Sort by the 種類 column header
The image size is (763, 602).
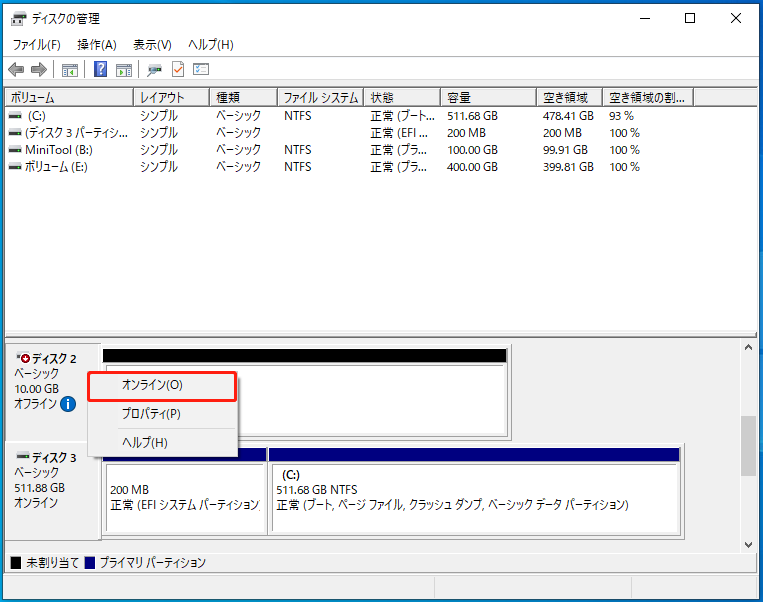coord(244,97)
